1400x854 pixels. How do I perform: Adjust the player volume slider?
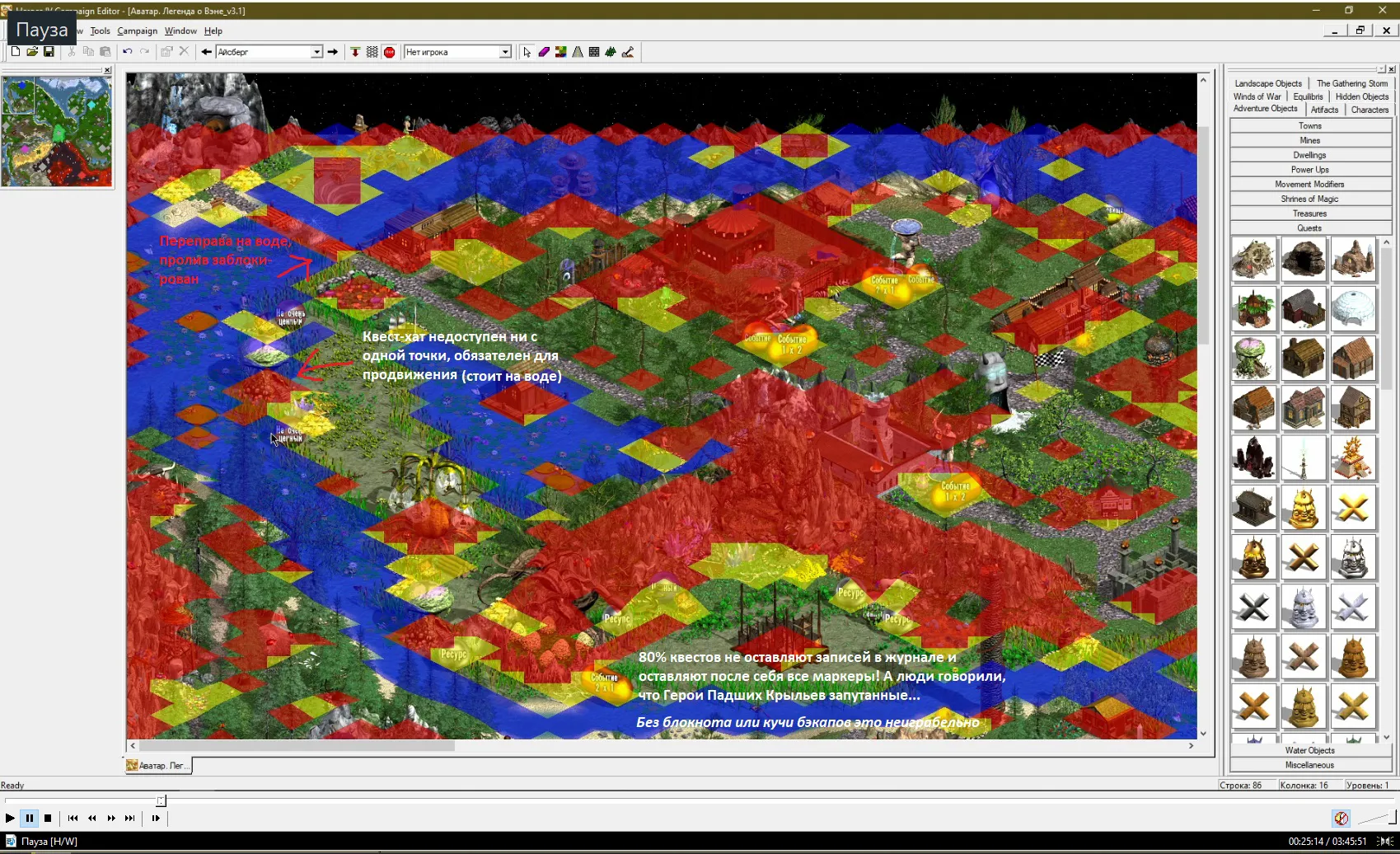point(1377,818)
